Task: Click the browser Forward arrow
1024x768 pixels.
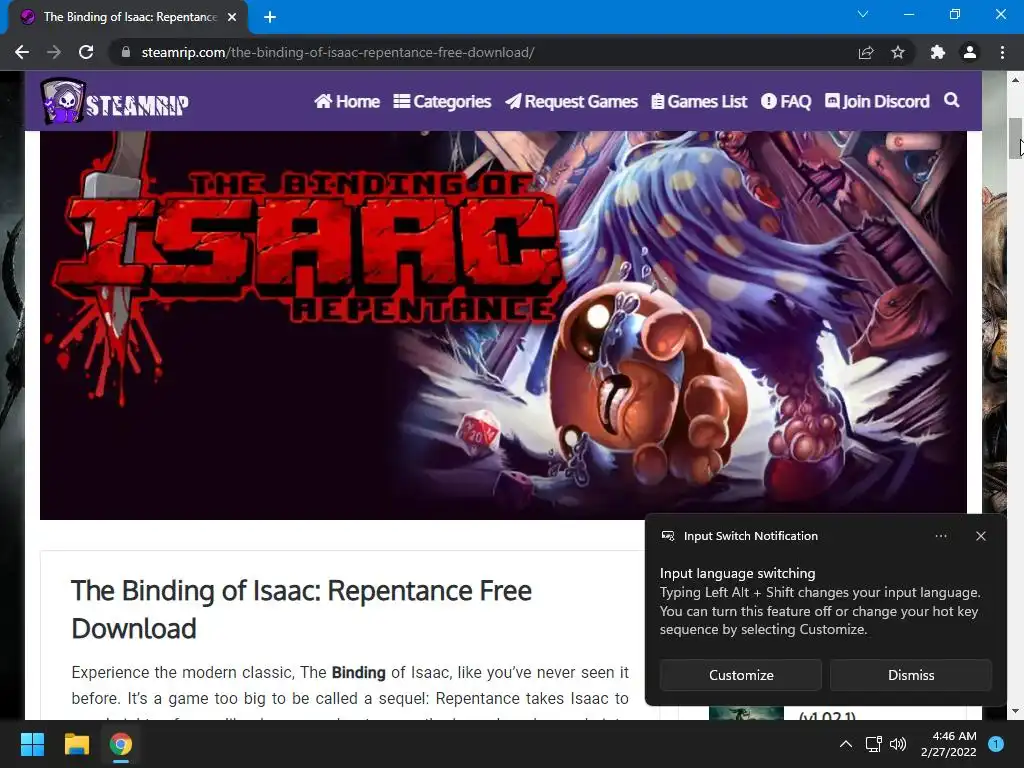Action: (x=54, y=52)
